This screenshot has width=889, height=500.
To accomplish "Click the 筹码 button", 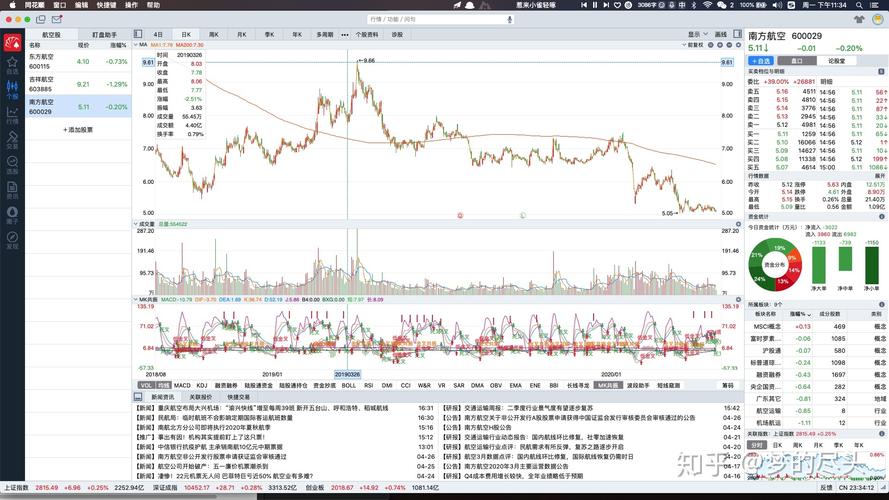I will (x=727, y=385).
